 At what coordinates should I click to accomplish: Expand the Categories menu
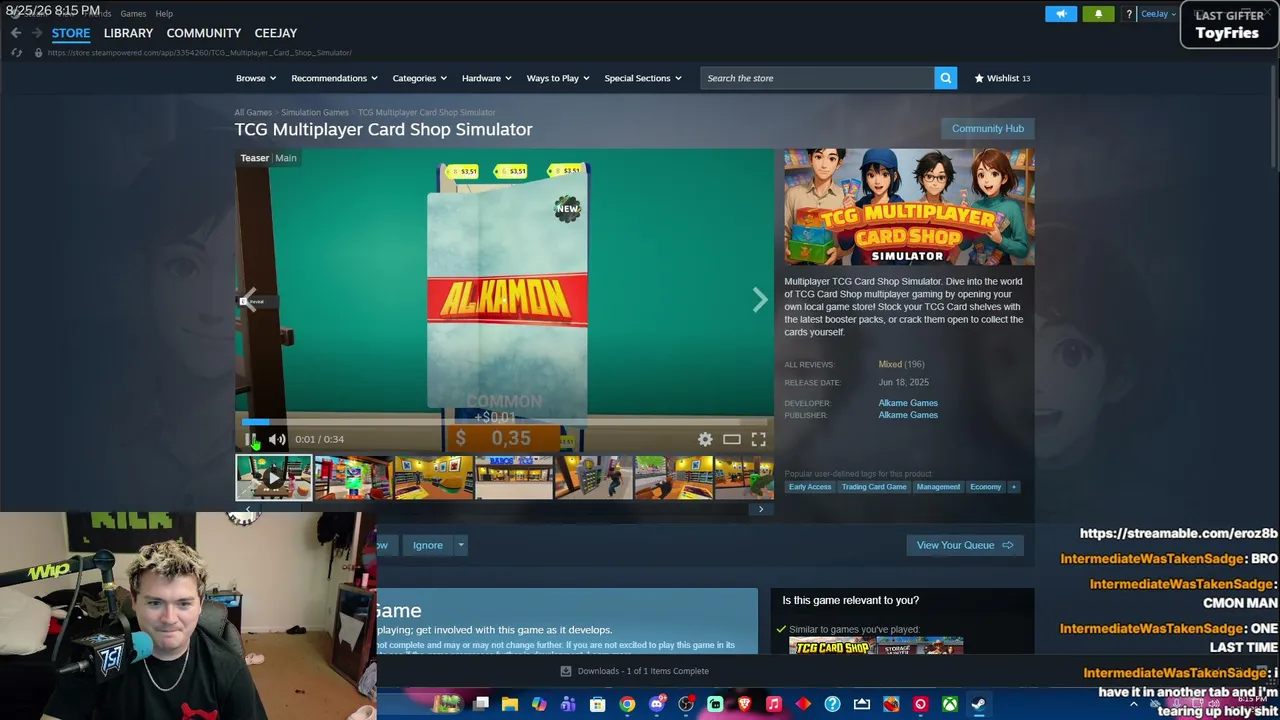click(419, 78)
